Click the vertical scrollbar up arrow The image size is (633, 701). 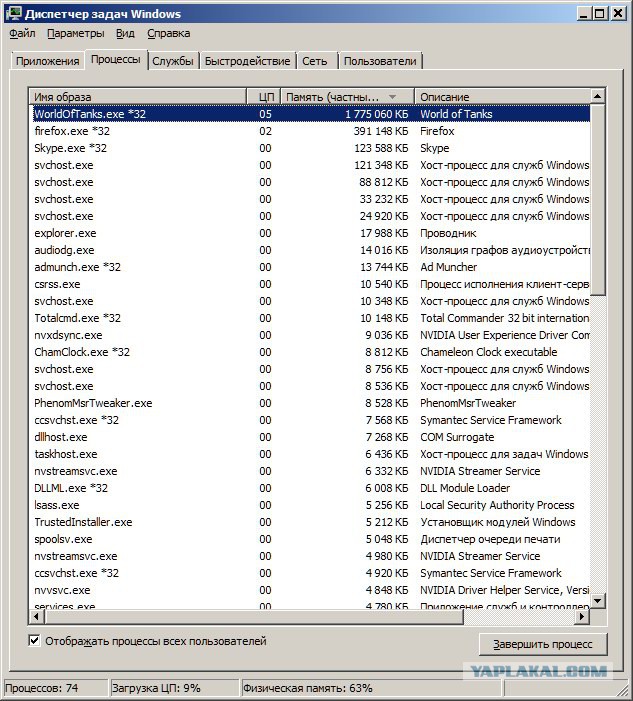[598, 96]
